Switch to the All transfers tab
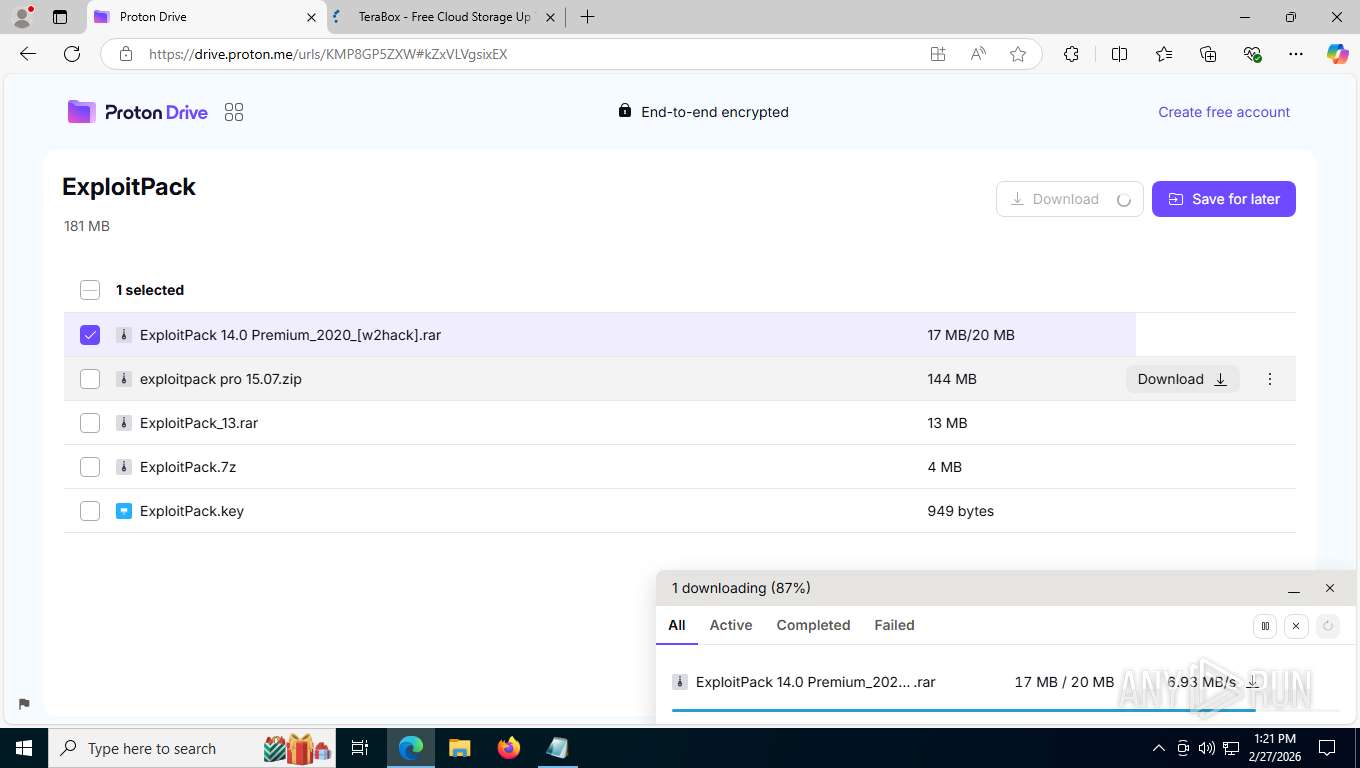The height and width of the screenshot is (768, 1360). click(677, 625)
